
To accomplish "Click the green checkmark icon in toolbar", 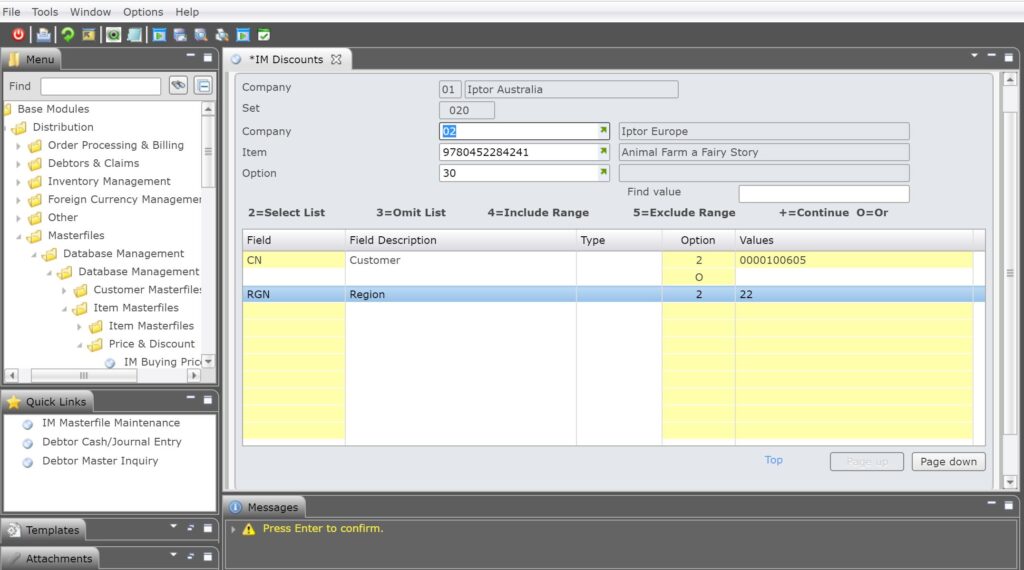I will tap(264, 35).
